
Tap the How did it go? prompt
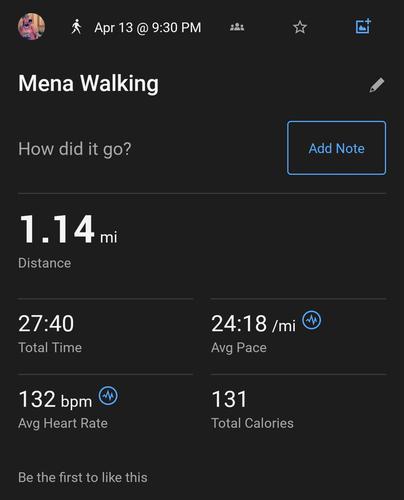pyautogui.click(x=75, y=149)
